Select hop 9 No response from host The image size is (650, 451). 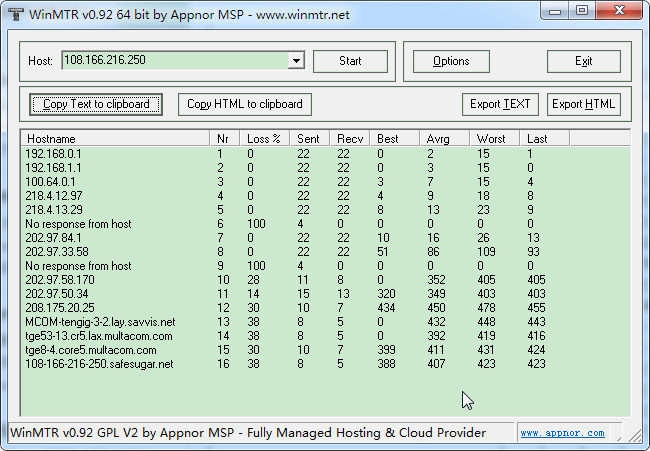click(325, 266)
